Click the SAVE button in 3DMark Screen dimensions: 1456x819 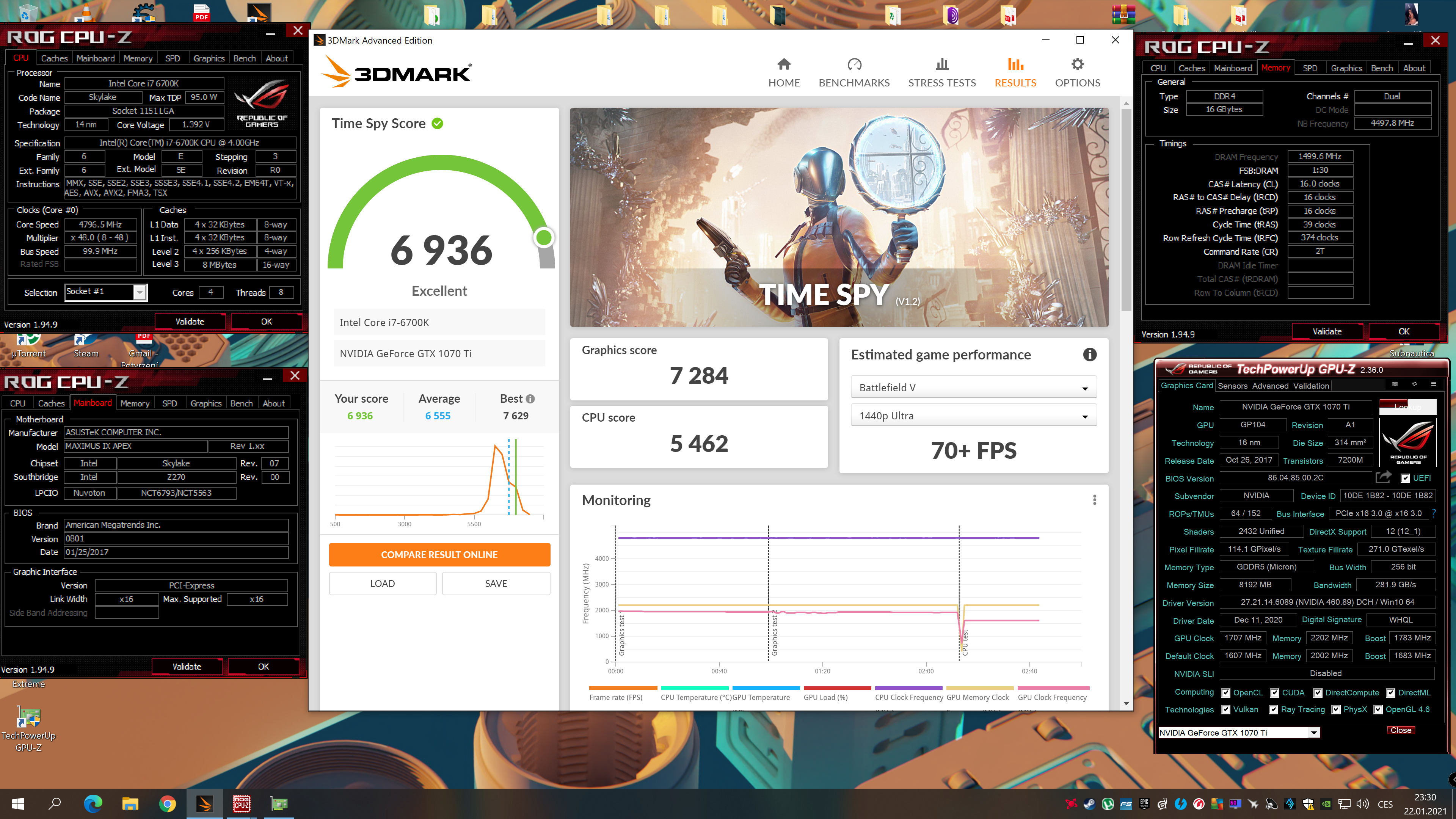(x=496, y=583)
